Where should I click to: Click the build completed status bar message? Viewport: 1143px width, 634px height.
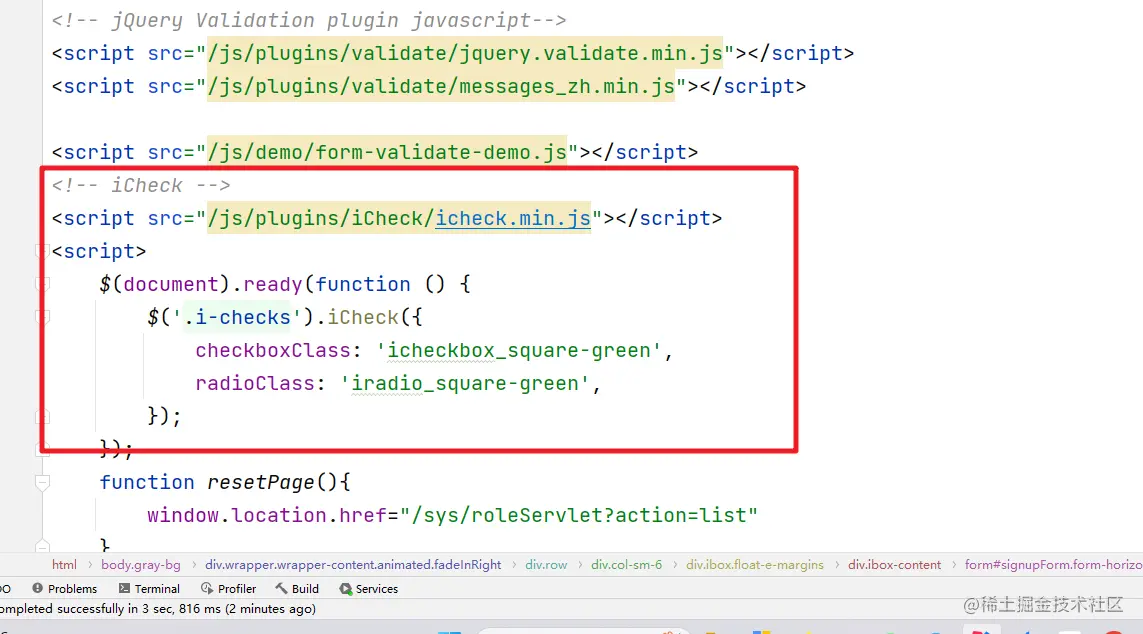(158, 608)
